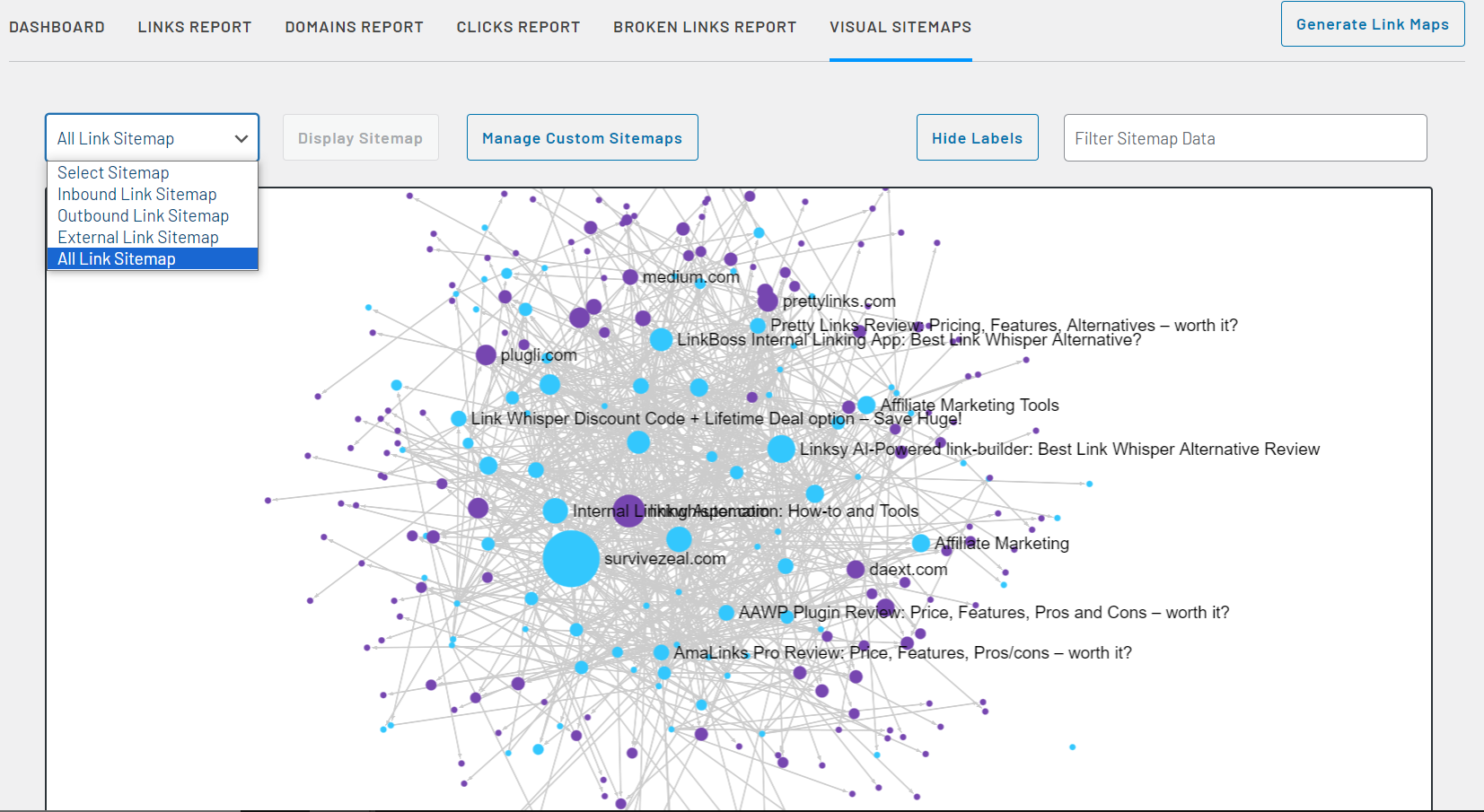Select the plugli.com node
Screen dimensions: 1484x812
click(x=486, y=354)
